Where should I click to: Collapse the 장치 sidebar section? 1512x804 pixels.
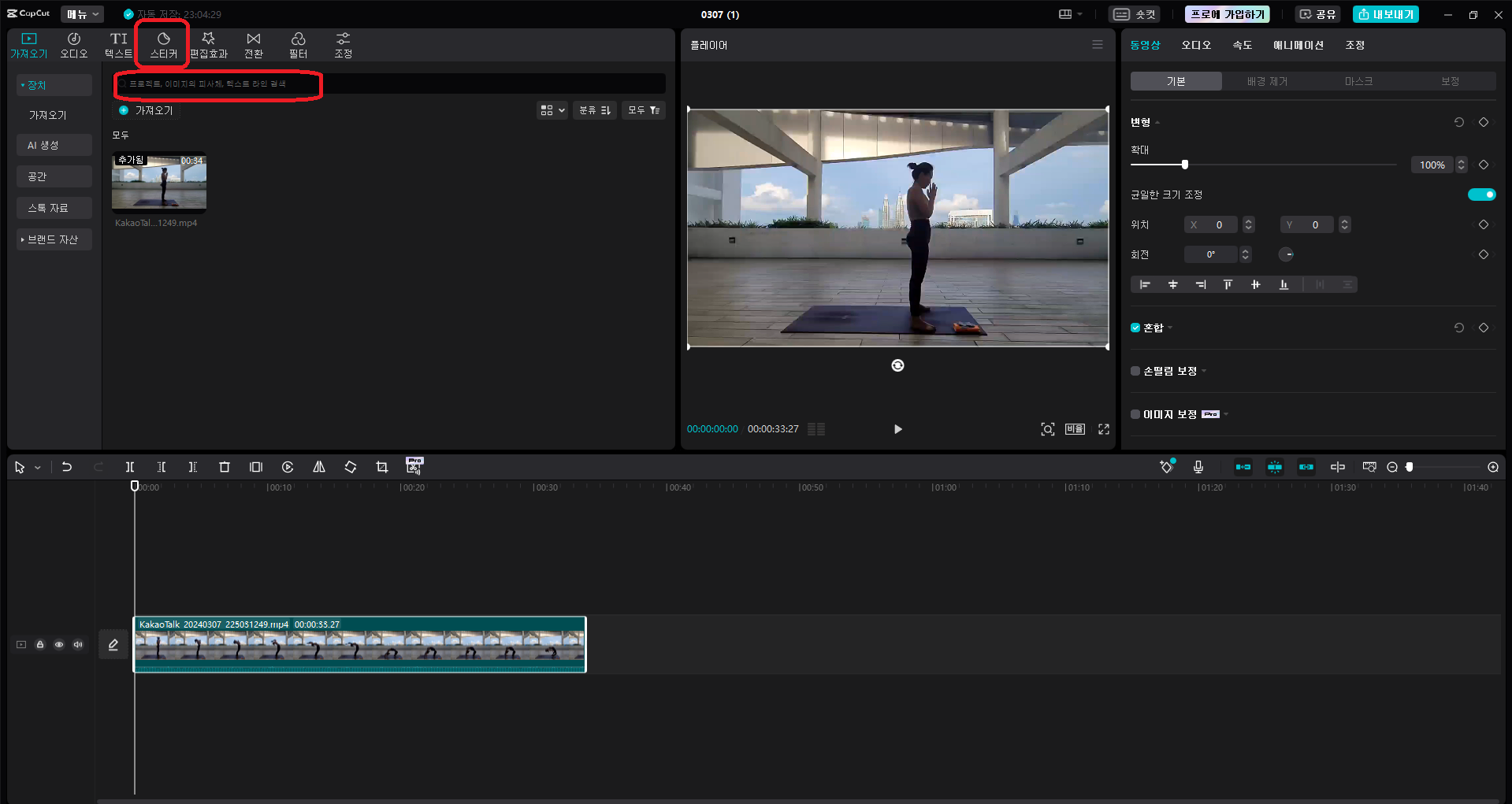(x=54, y=85)
